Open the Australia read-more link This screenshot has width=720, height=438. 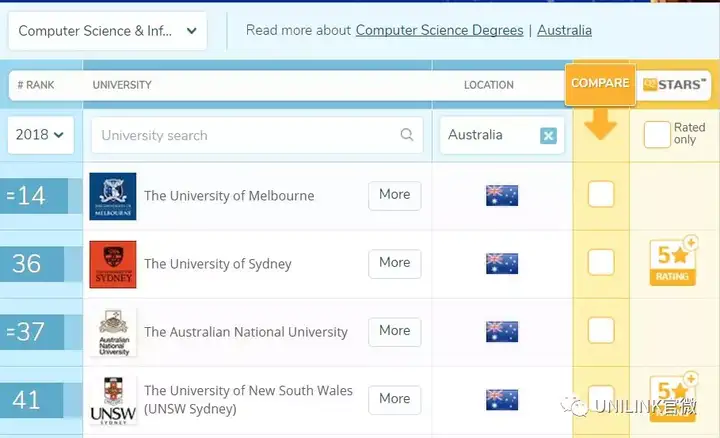coord(564,30)
